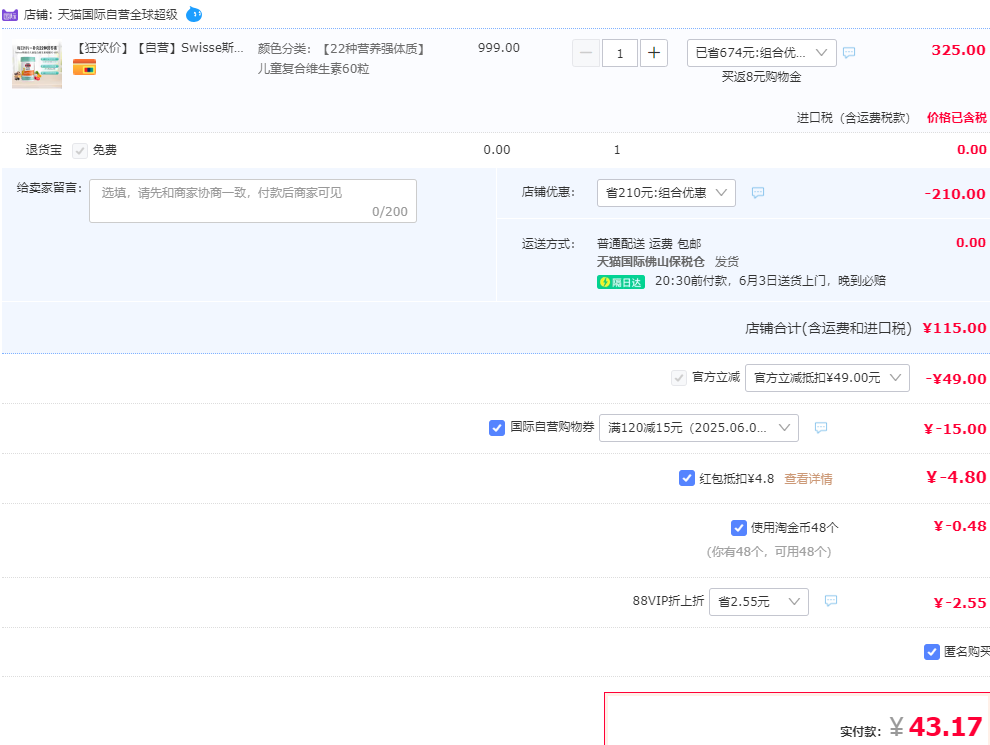
Task: Open the 查看详情 link for the red packet
Action: [x=808, y=479]
